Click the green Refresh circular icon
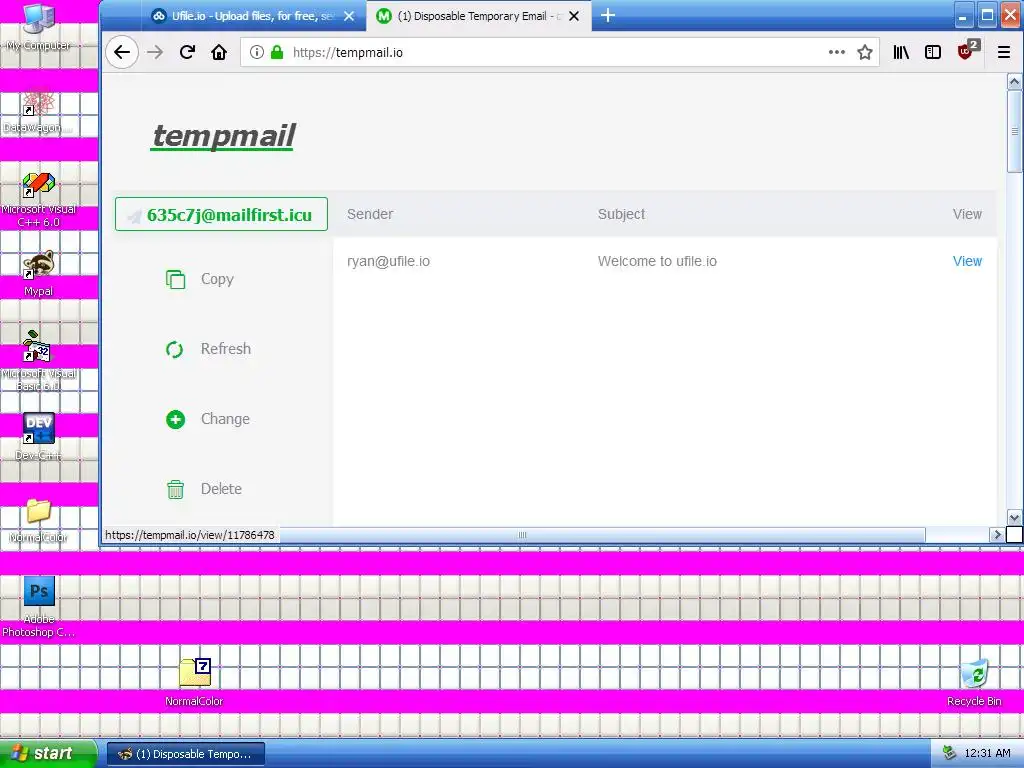 (x=174, y=349)
